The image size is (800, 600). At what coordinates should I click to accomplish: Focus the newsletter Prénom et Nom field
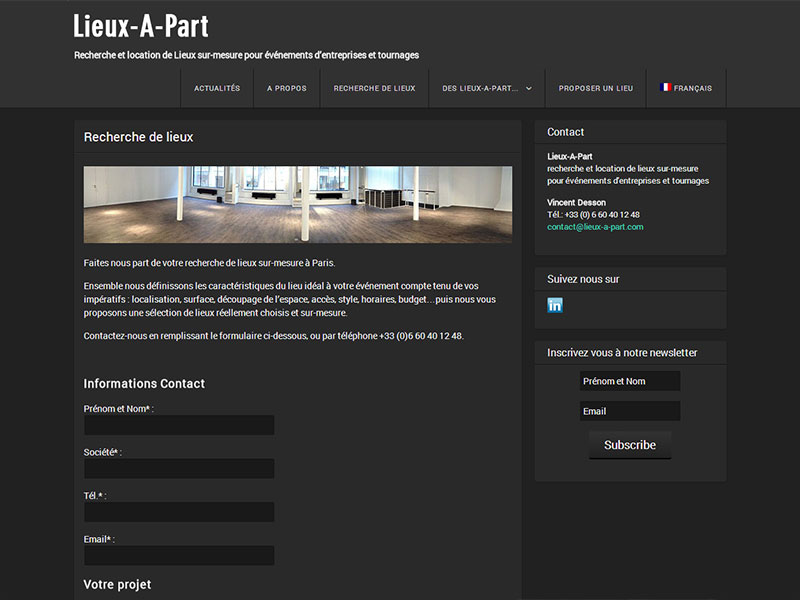coord(630,381)
